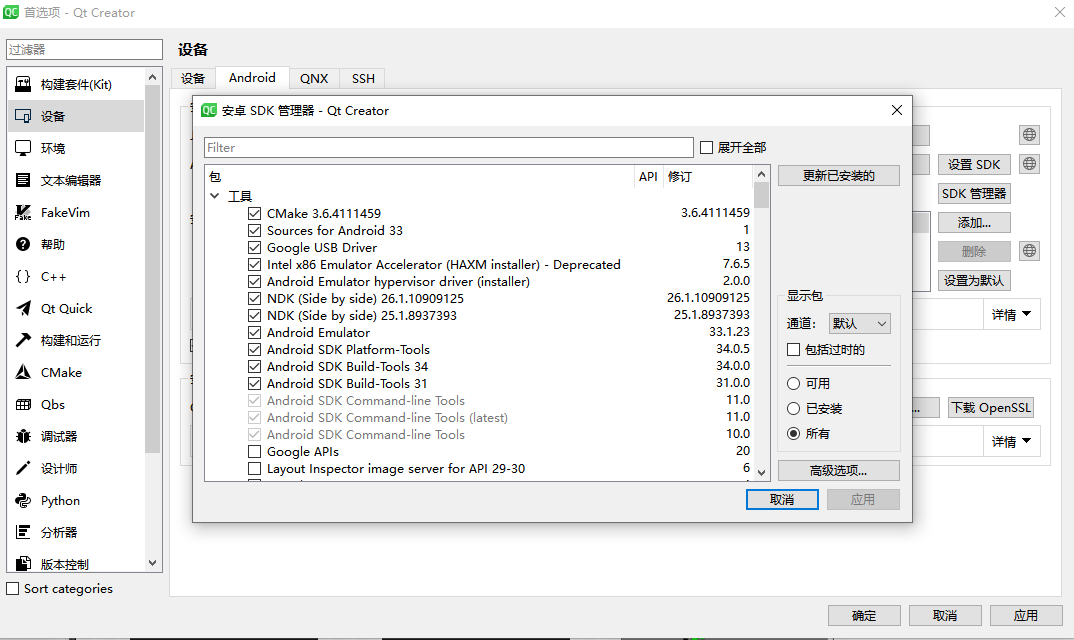Enable the 包括过时的 checkbox
This screenshot has width=1074, height=640.
(x=793, y=349)
